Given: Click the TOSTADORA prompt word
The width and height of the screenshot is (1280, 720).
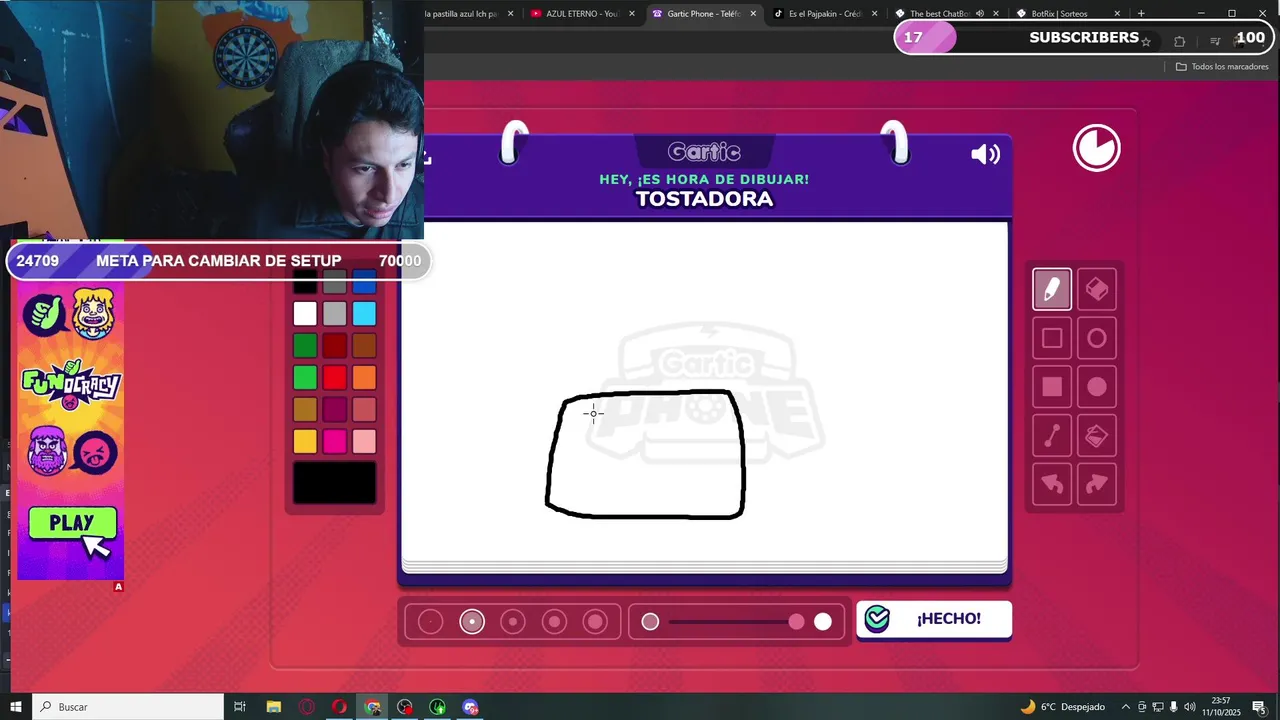Looking at the screenshot, I should coord(705,199).
